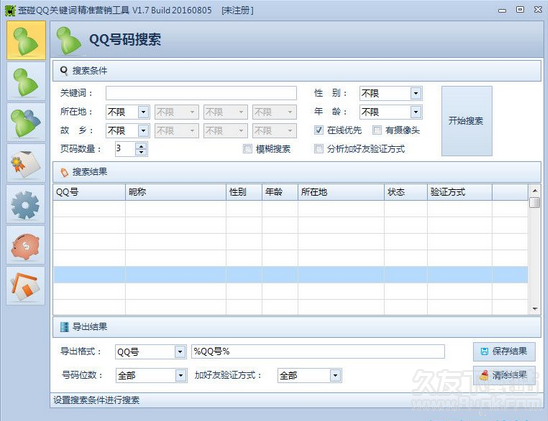Image resolution: width=548 pixels, height=421 pixels.
Task: Open the green and blue group users sidebar icon
Action: [26, 122]
